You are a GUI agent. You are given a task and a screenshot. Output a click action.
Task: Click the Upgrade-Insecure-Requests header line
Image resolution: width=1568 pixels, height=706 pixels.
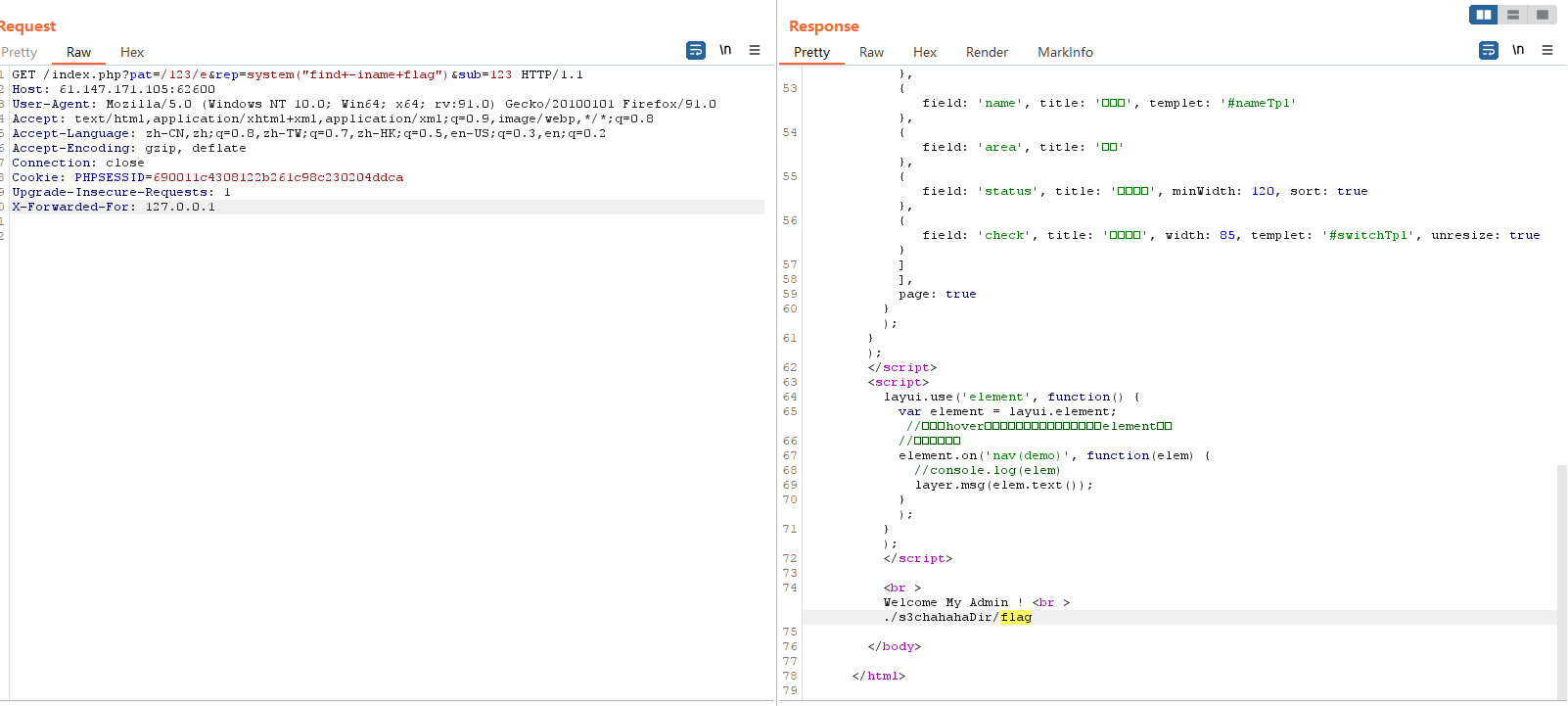coord(121,192)
